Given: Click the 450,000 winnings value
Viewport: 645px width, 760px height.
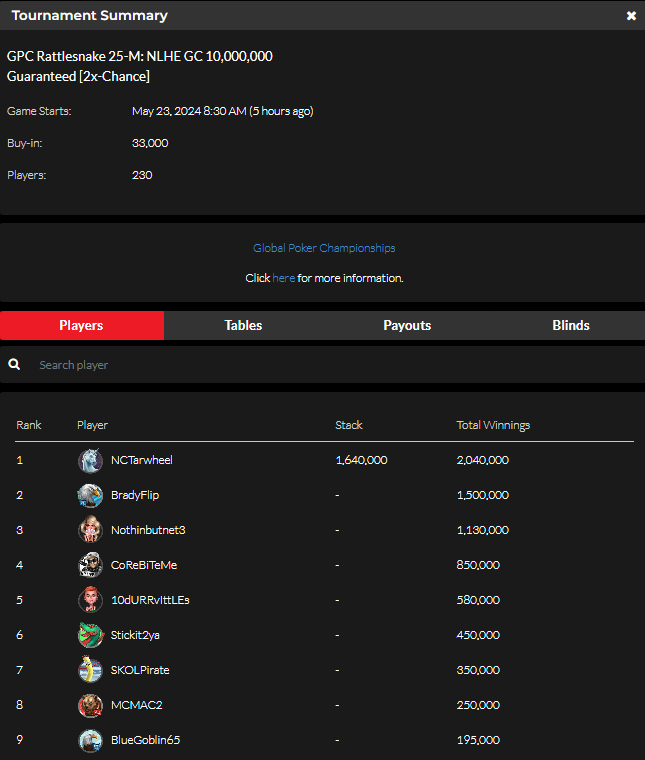Looking at the screenshot, I should pyautogui.click(x=478, y=635).
